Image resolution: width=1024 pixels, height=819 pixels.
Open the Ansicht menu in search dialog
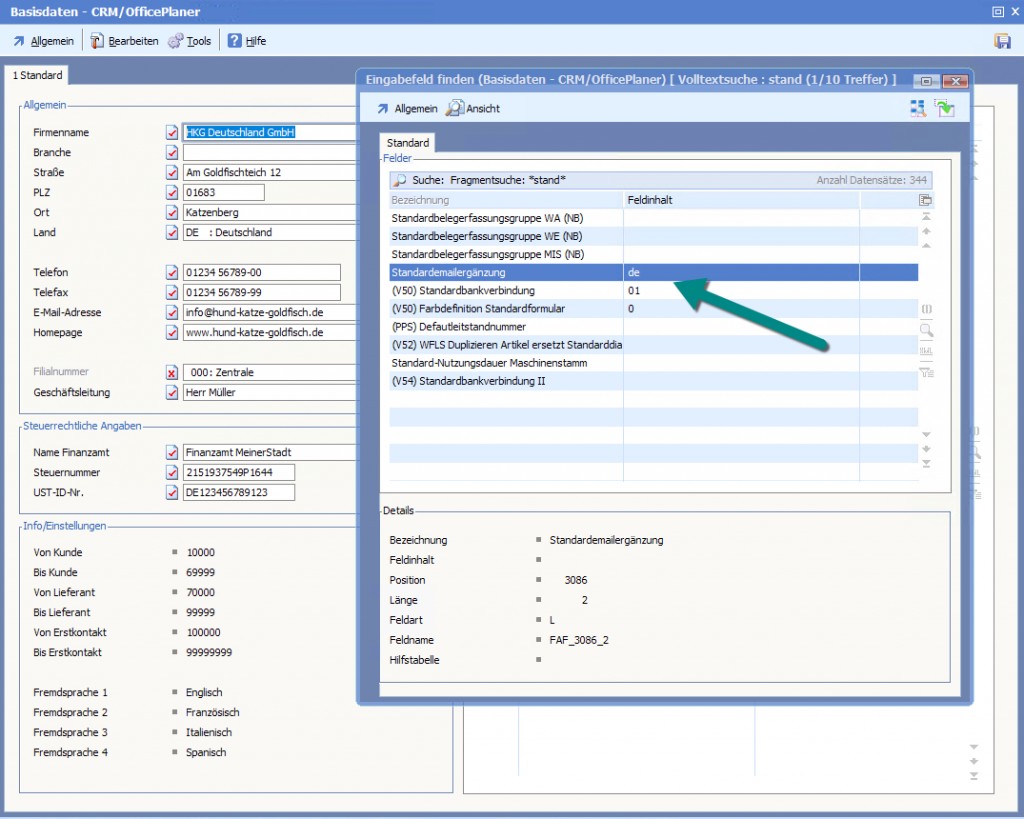[473, 108]
